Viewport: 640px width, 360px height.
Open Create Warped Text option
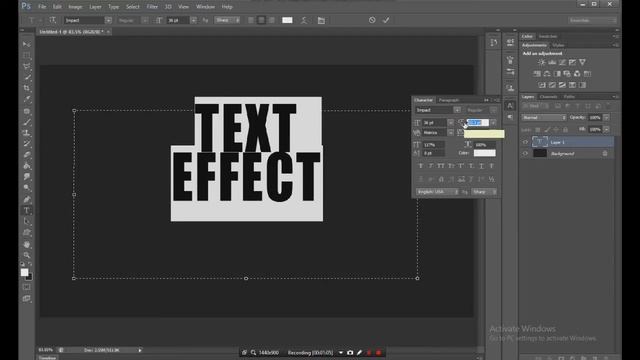(304, 20)
